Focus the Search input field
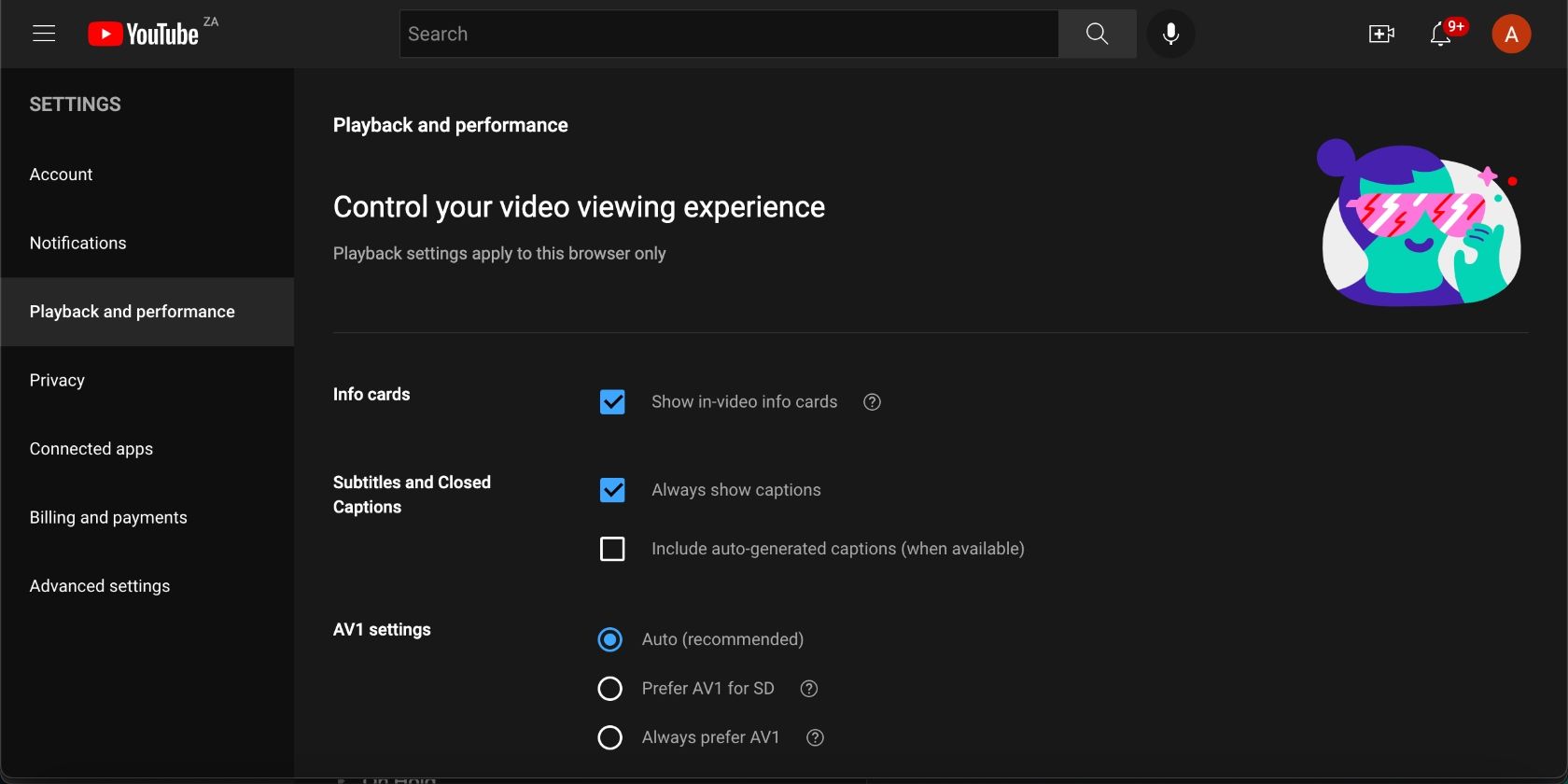Viewport: 1568px width, 784px height. coord(729,34)
